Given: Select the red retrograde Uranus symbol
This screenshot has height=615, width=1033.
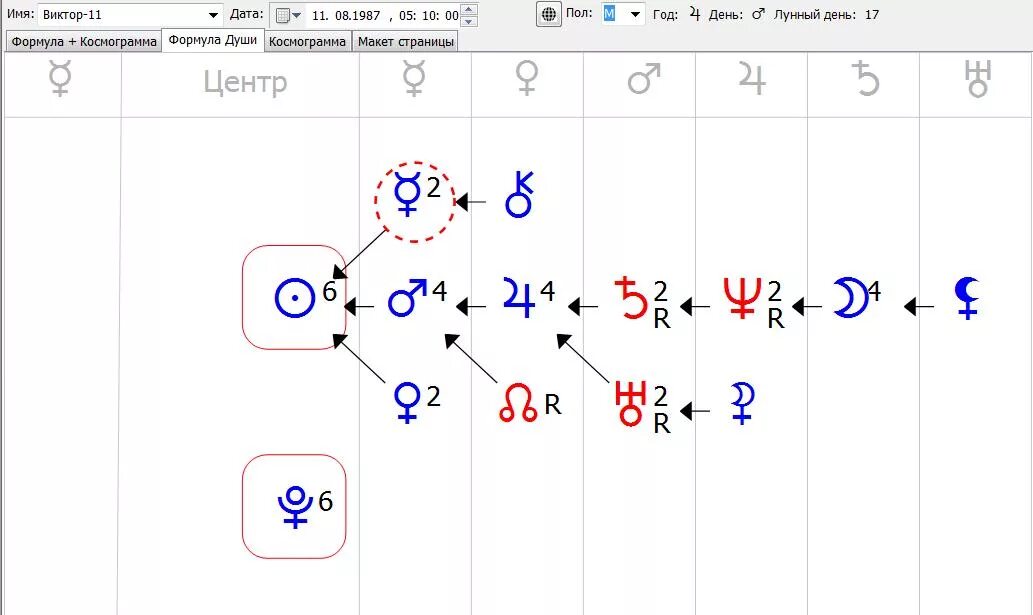Looking at the screenshot, I should pos(630,404).
